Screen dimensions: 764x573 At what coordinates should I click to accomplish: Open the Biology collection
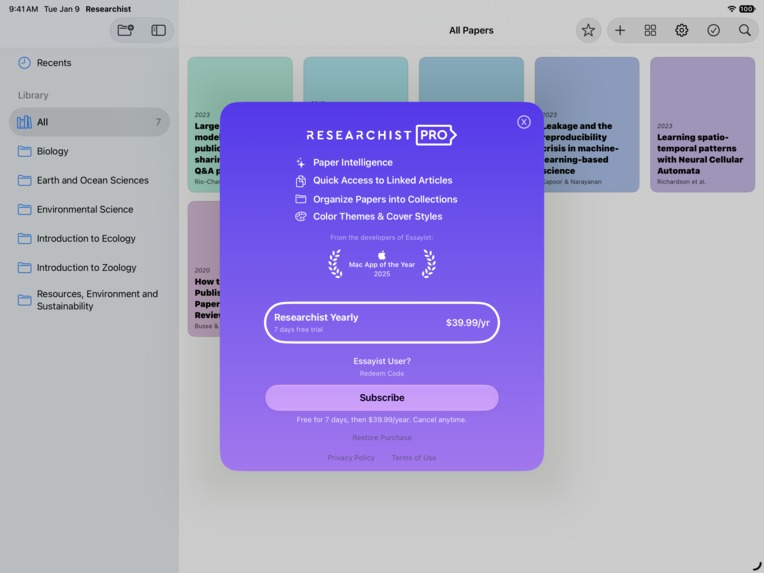89,151
